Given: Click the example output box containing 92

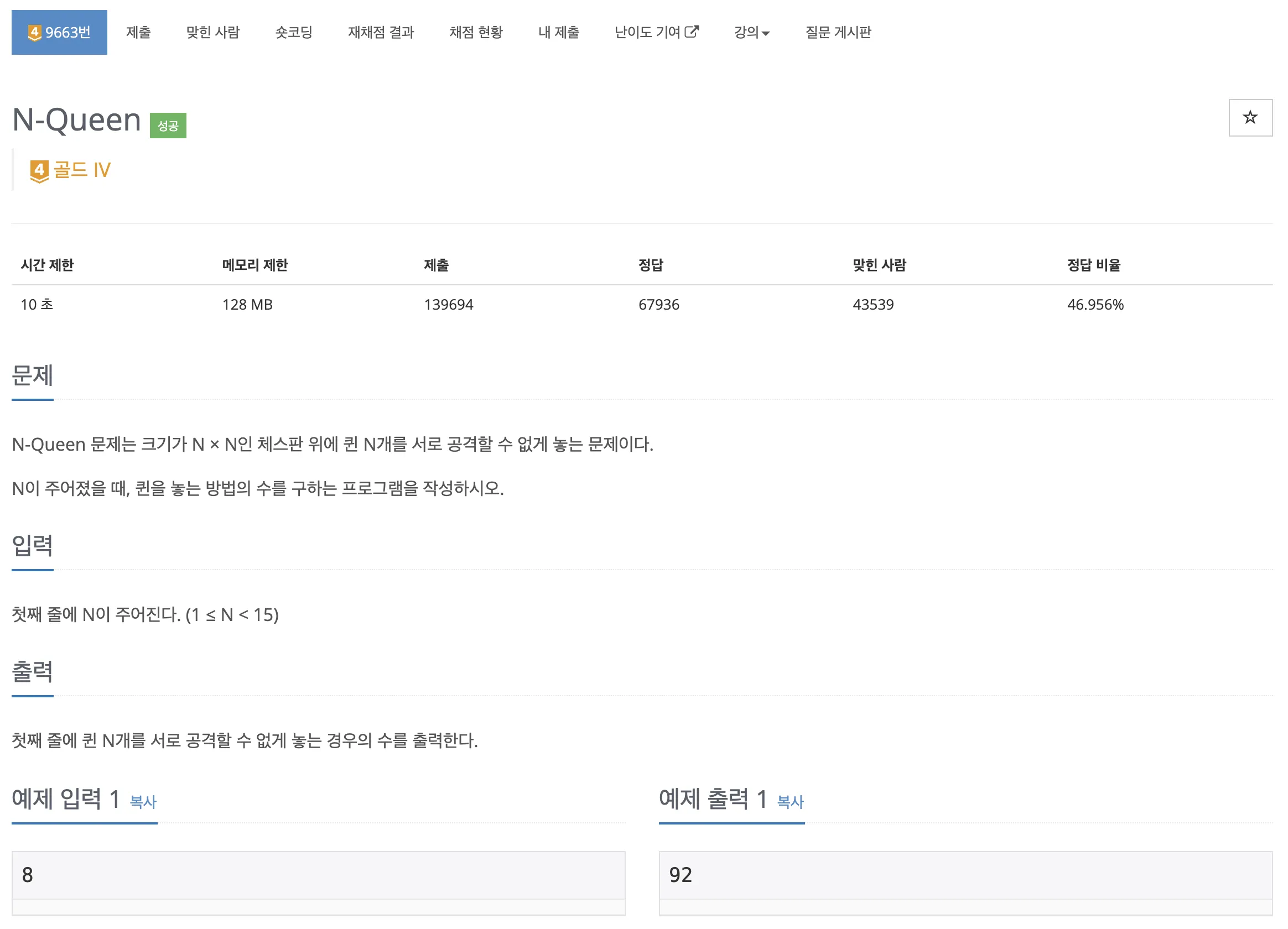Looking at the screenshot, I should coord(965,874).
